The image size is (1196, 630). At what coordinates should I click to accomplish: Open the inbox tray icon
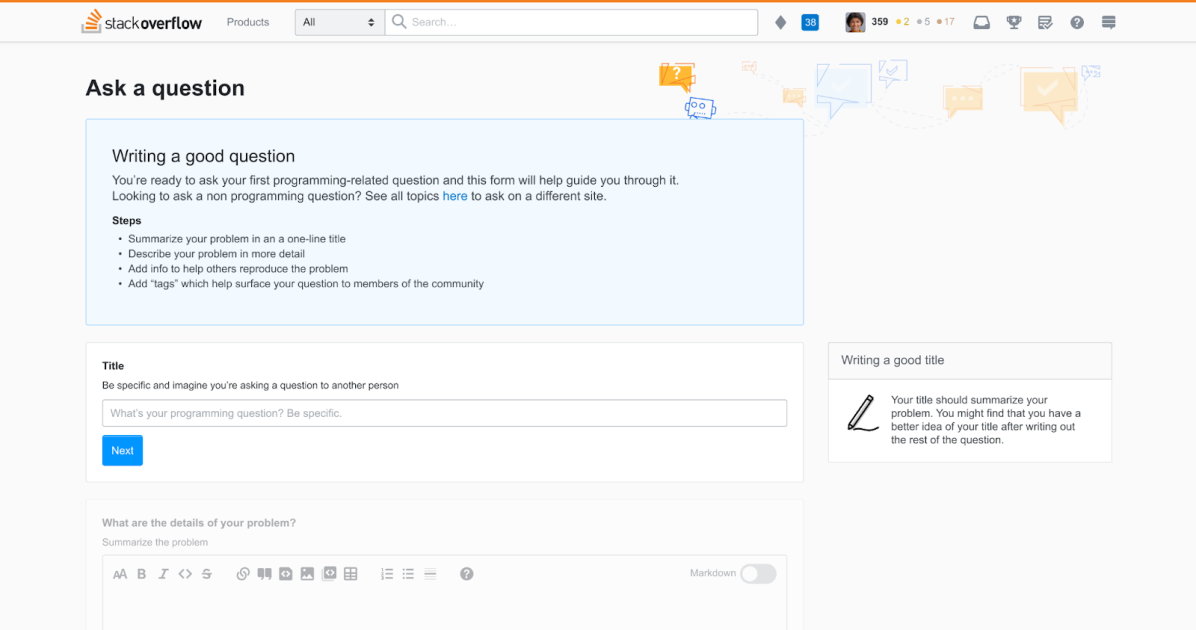point(982,22)
